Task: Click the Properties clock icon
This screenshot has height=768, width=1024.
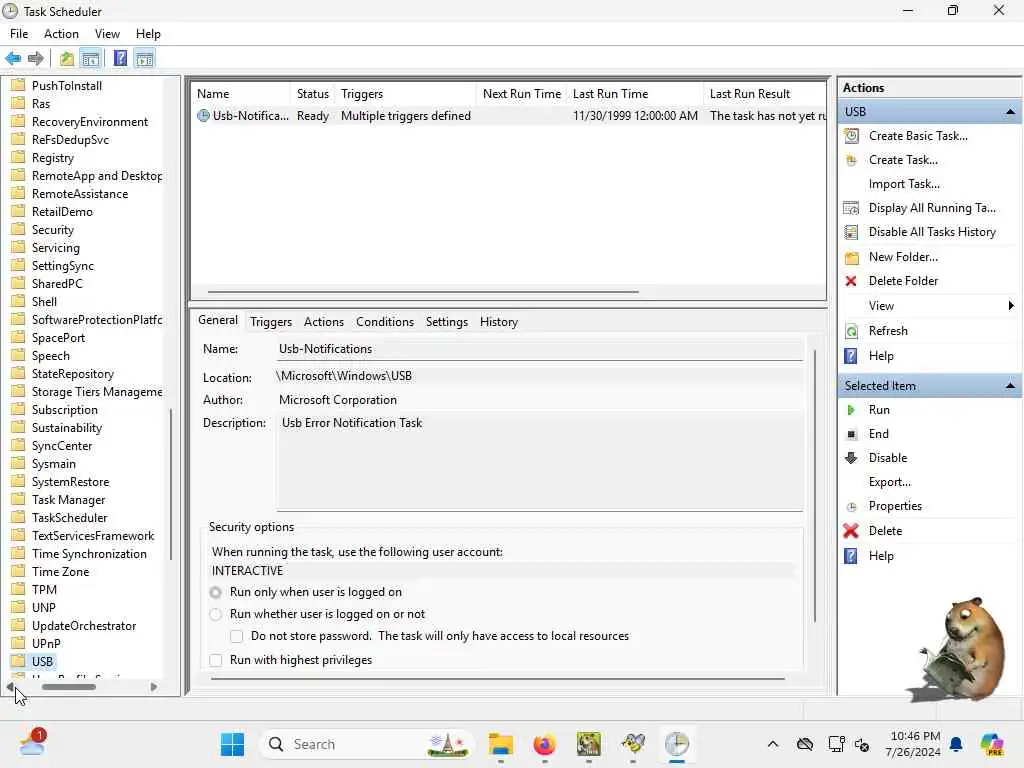Action: [852, 507]
